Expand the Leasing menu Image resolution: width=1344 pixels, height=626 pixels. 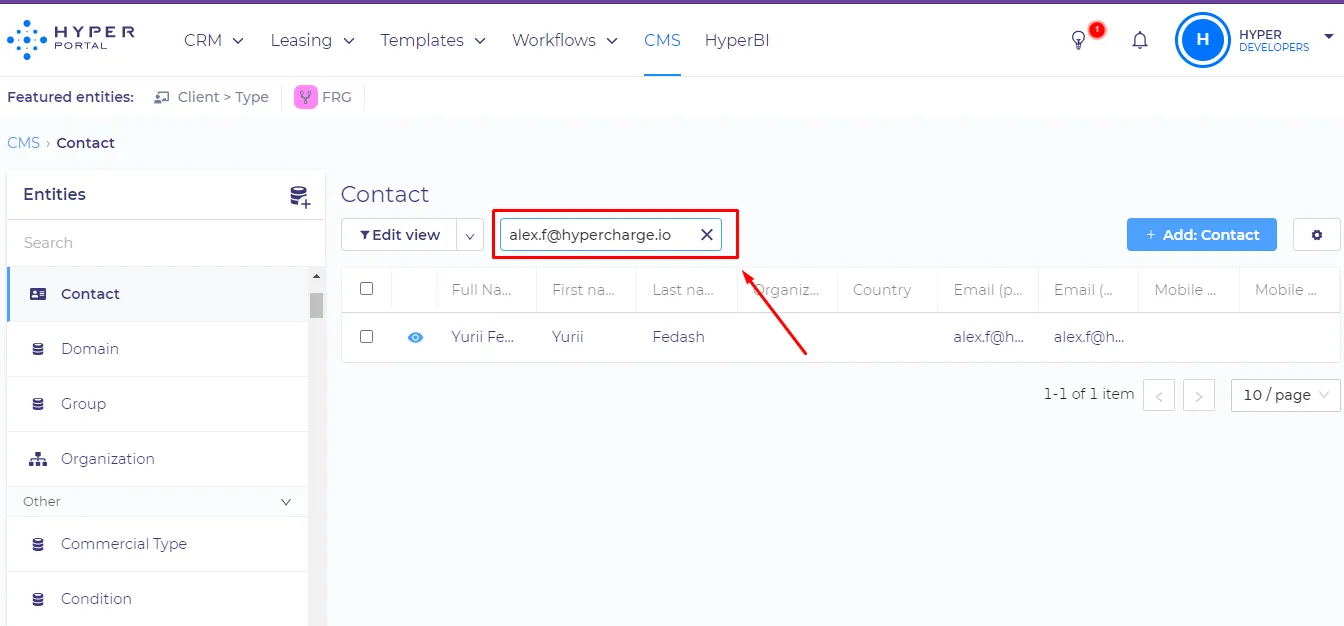click(x=313, y=40)
